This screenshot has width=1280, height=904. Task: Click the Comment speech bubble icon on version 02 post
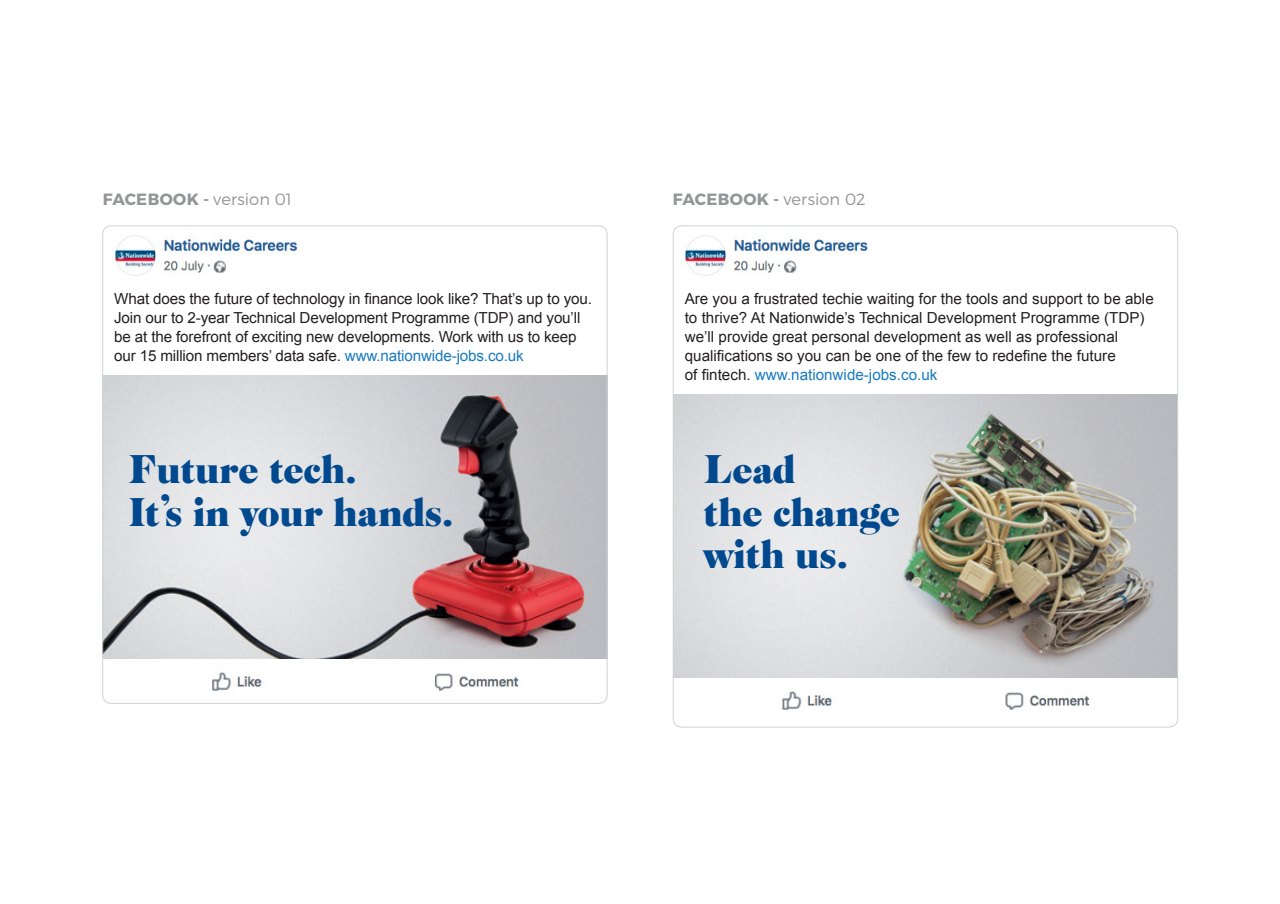1014,701
